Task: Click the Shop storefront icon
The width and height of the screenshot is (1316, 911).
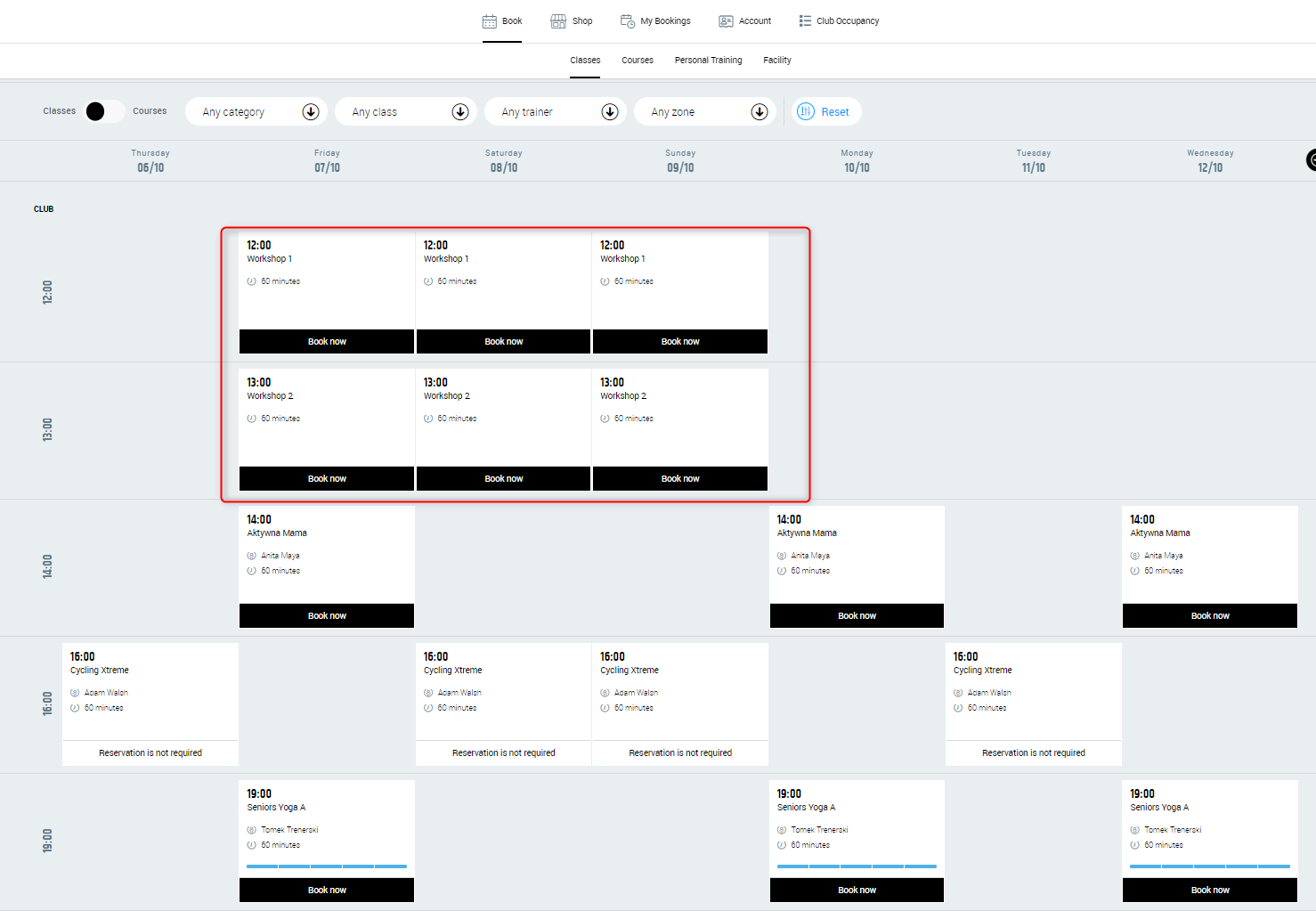Action: pos(558,21)
